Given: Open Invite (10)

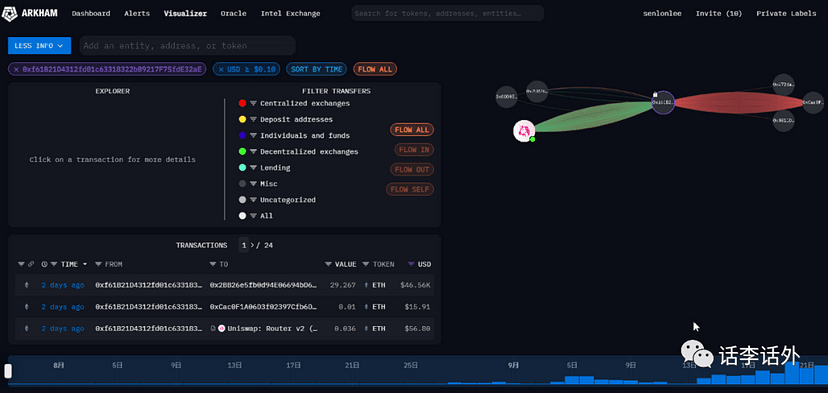Looking at the screenshot, I should (x=719, y=14).
